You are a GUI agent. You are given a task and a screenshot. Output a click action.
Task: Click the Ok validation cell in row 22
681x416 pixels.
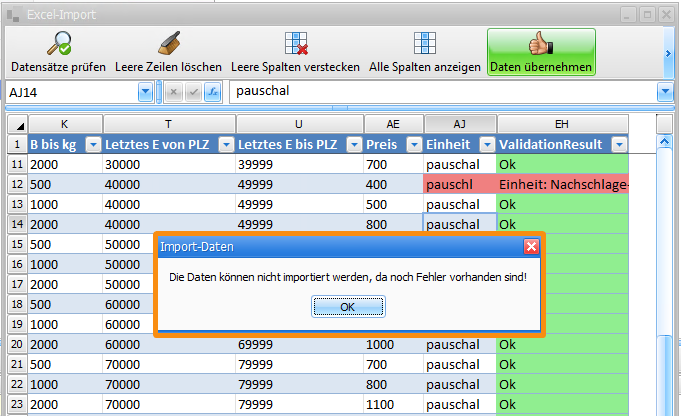563,384
